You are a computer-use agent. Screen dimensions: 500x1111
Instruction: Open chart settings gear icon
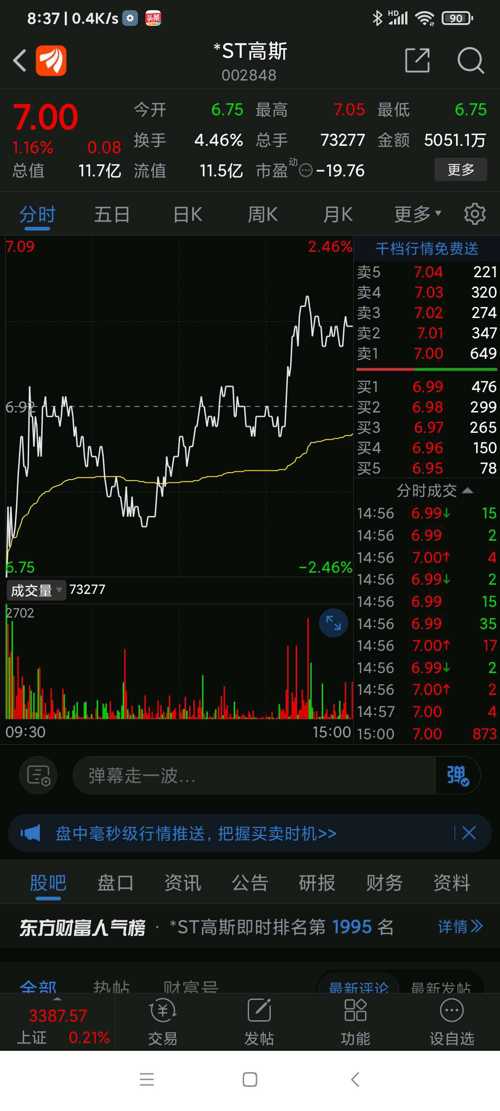click(475, 213)
